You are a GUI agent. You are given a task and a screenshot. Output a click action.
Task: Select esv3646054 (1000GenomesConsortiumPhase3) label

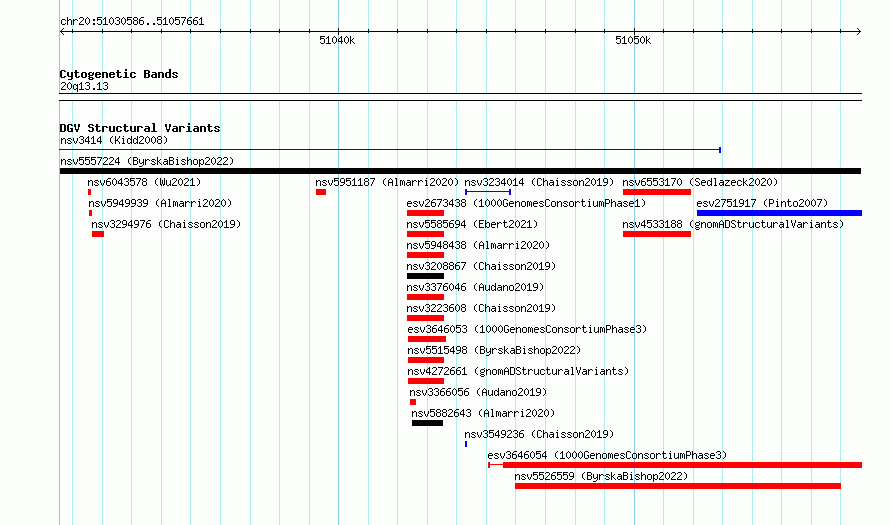(x=607, y=455)
